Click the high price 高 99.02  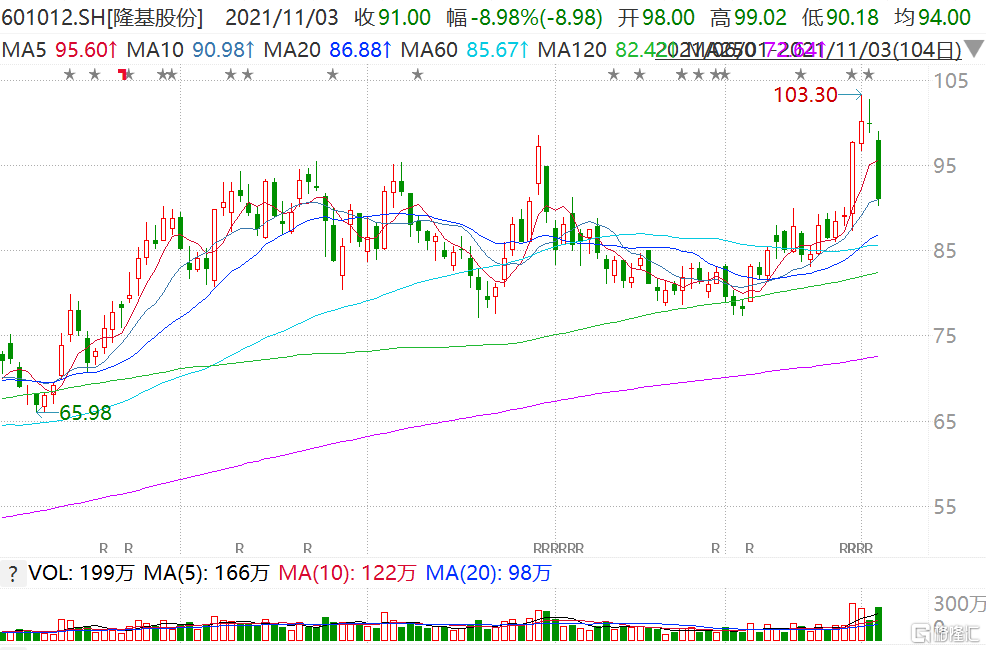click(x=748, y=18)
